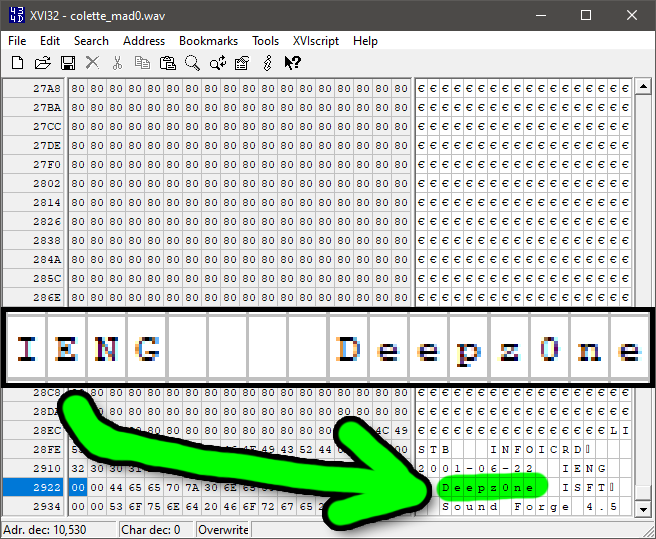Click the Copy toolbar icon

[142, 63]
